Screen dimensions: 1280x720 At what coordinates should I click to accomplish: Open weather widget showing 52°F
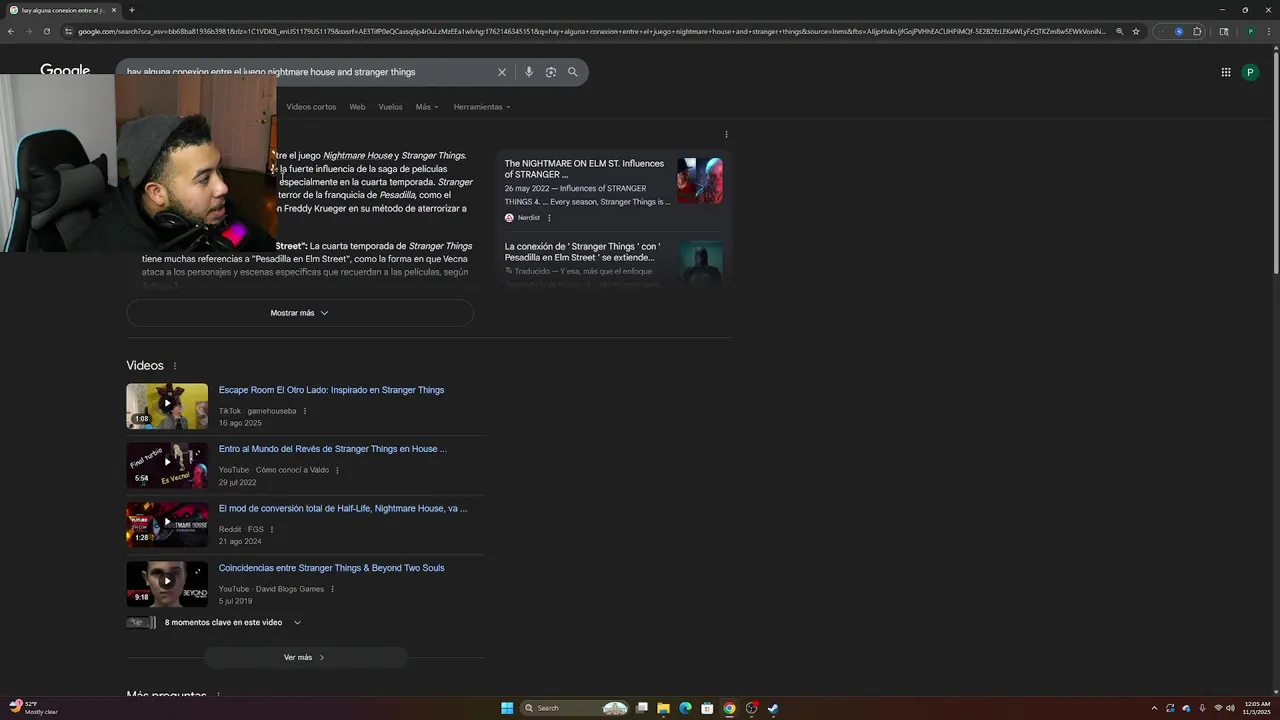coord(35,708)
